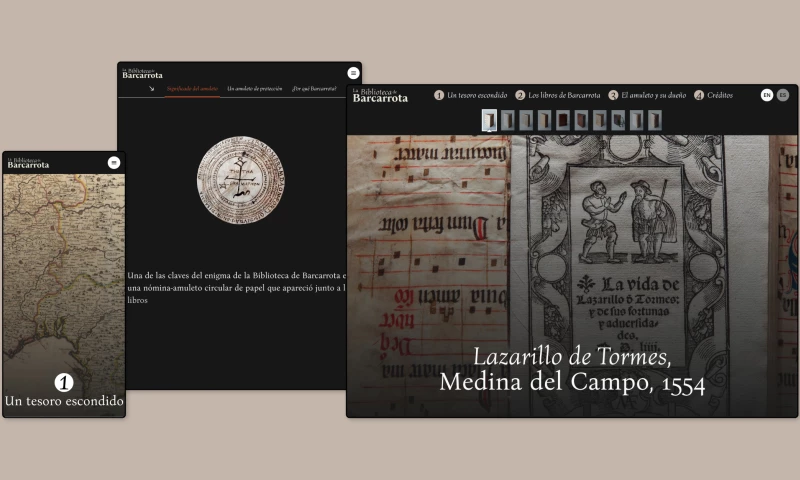Click 'Medina del Campo, 1554' text
The image size is (800, 480).
(572, 383)
